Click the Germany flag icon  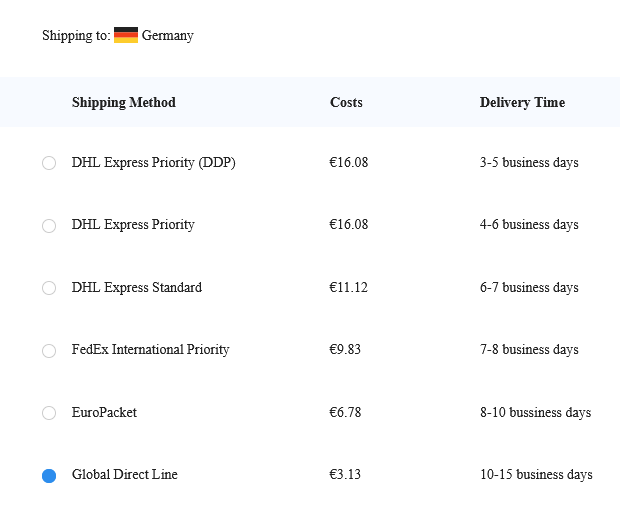point(126,35)
